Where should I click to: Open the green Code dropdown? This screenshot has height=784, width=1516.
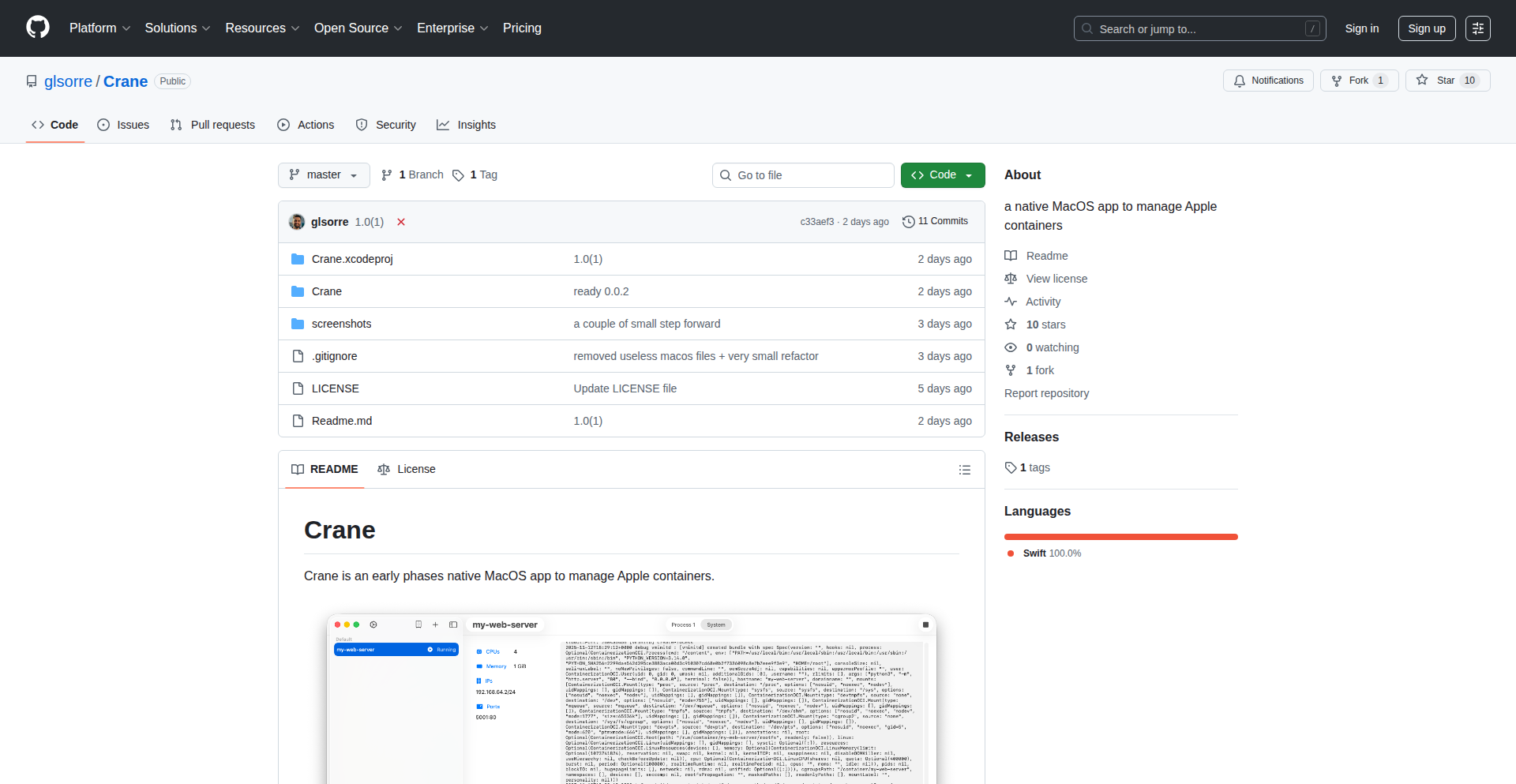tap(942, 175)
